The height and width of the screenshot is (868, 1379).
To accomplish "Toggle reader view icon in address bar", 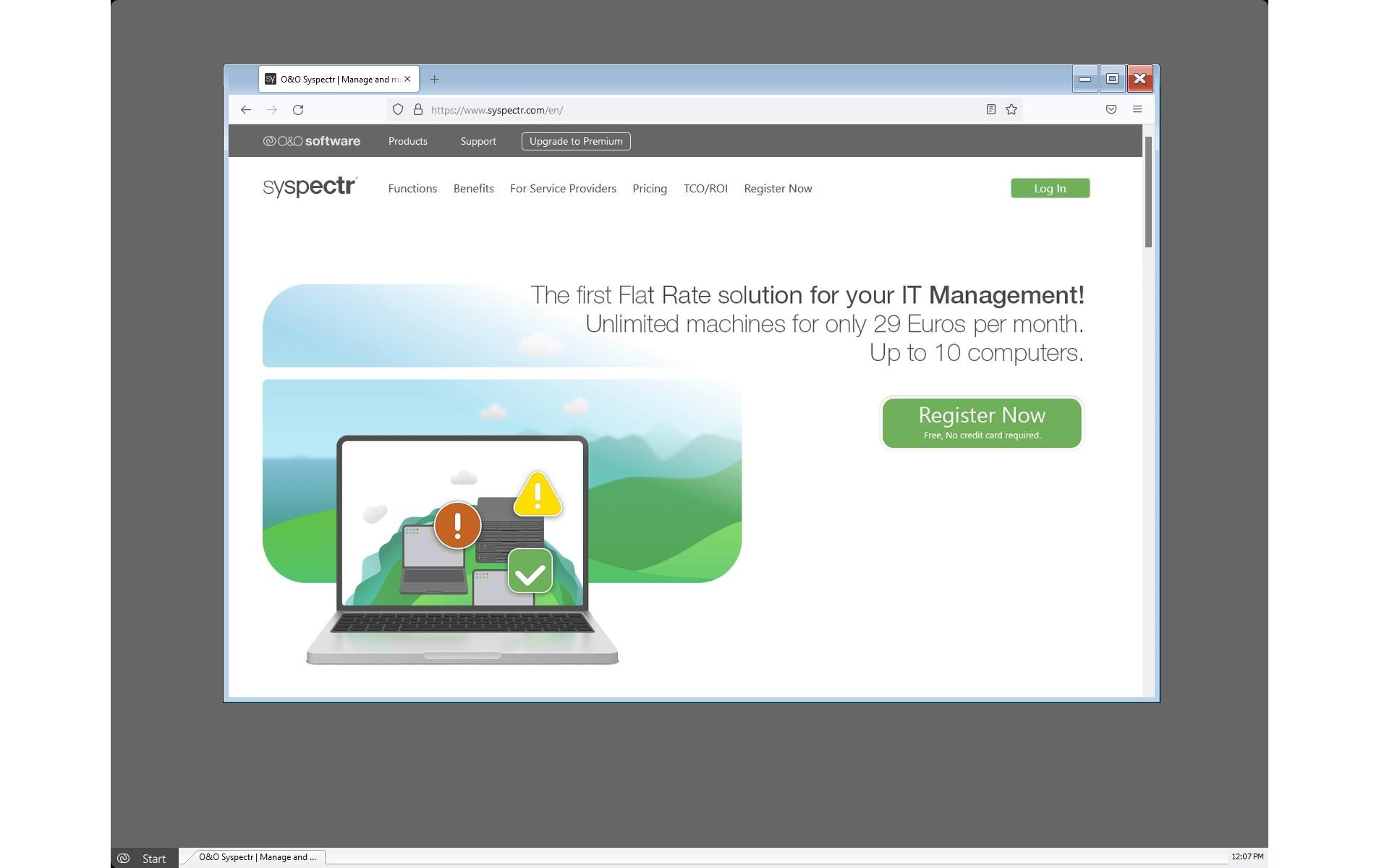I will pyautogui.click(x=991, y=109).
